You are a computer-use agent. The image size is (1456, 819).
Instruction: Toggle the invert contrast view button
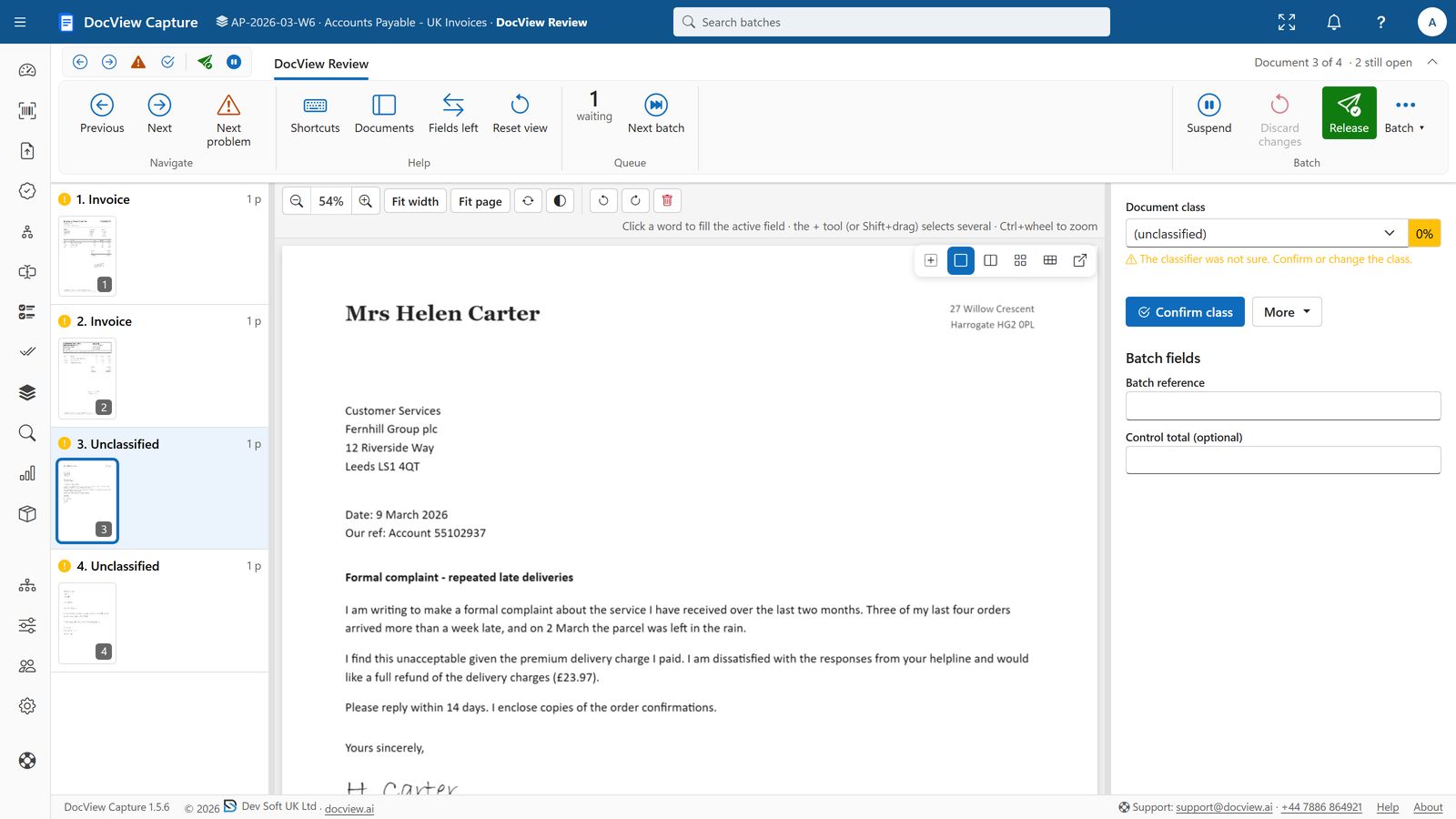coord(561,201)
